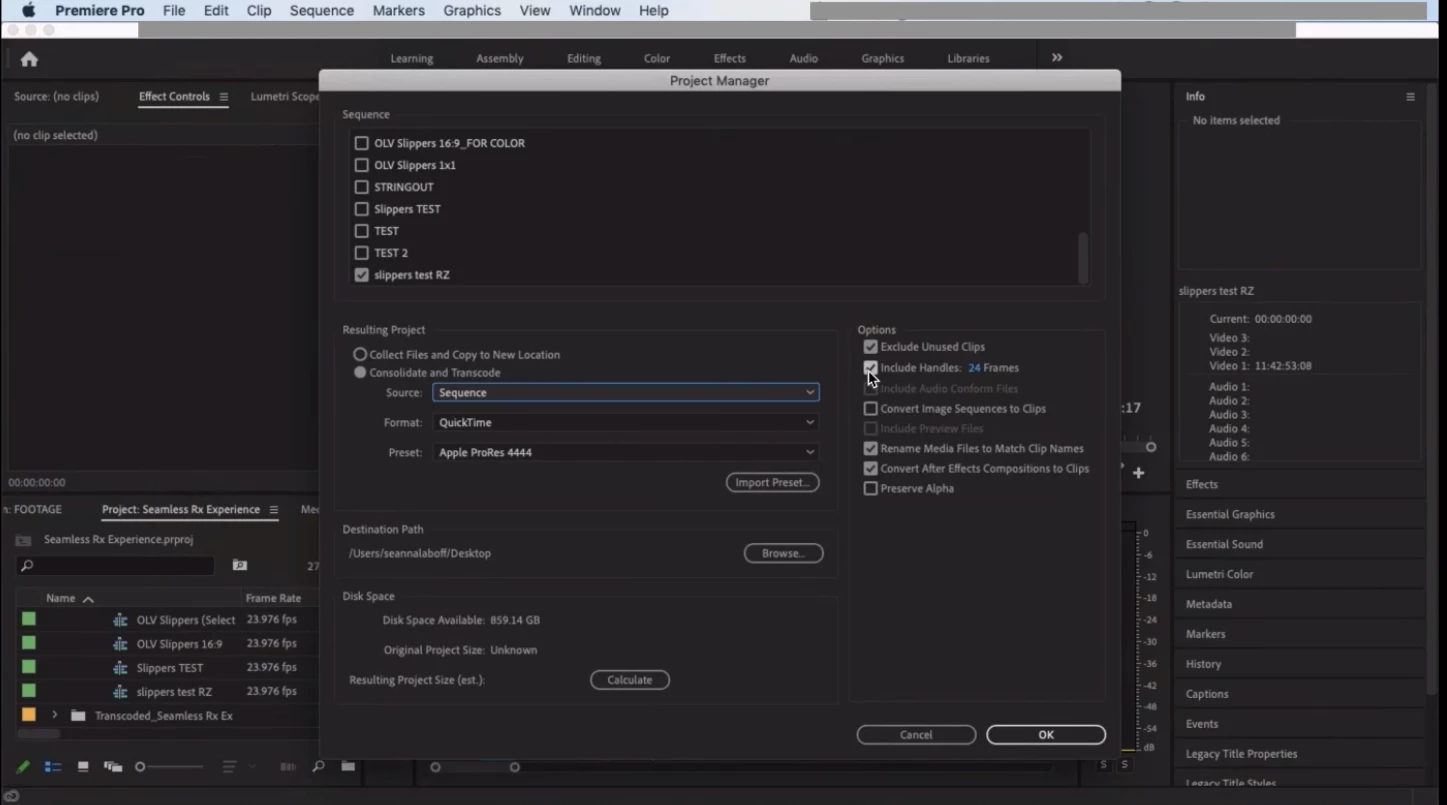Click the Find magnifier icon at project panel bottom

point(318,767)
